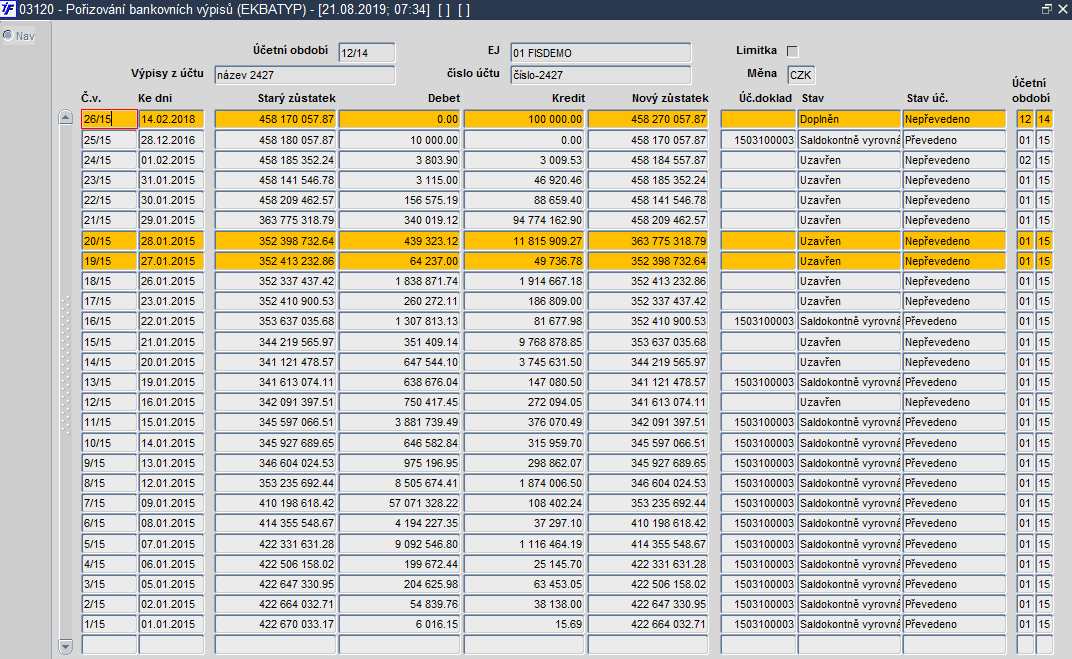The image size is (1072, 659).
Task: Click the scroll down arrow beside the table
Action: pos(66,646)
